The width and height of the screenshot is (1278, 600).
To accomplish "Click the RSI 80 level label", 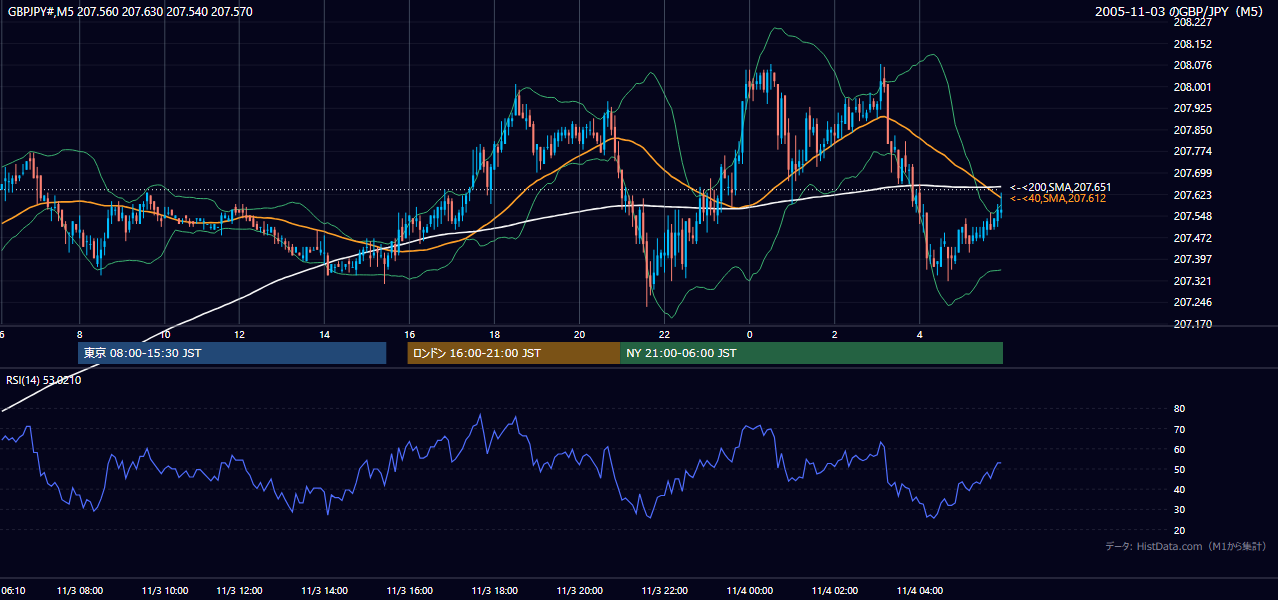I will point(1179,409).
